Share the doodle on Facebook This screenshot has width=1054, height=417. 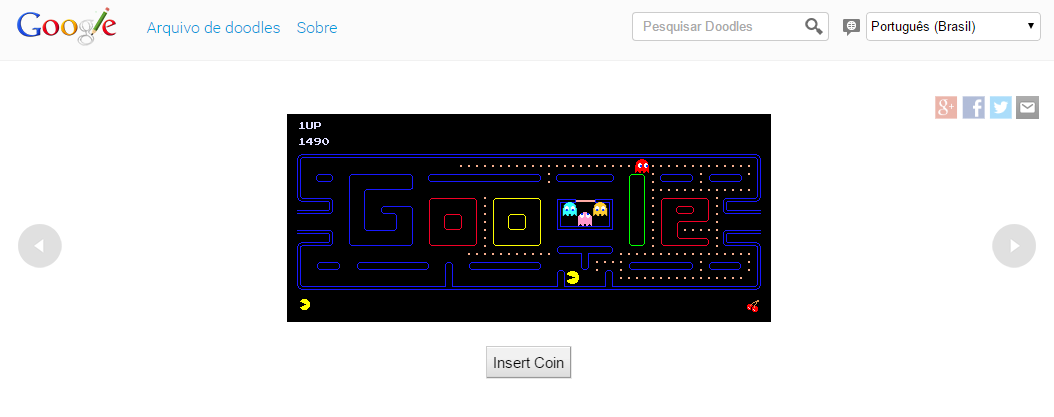973,107
